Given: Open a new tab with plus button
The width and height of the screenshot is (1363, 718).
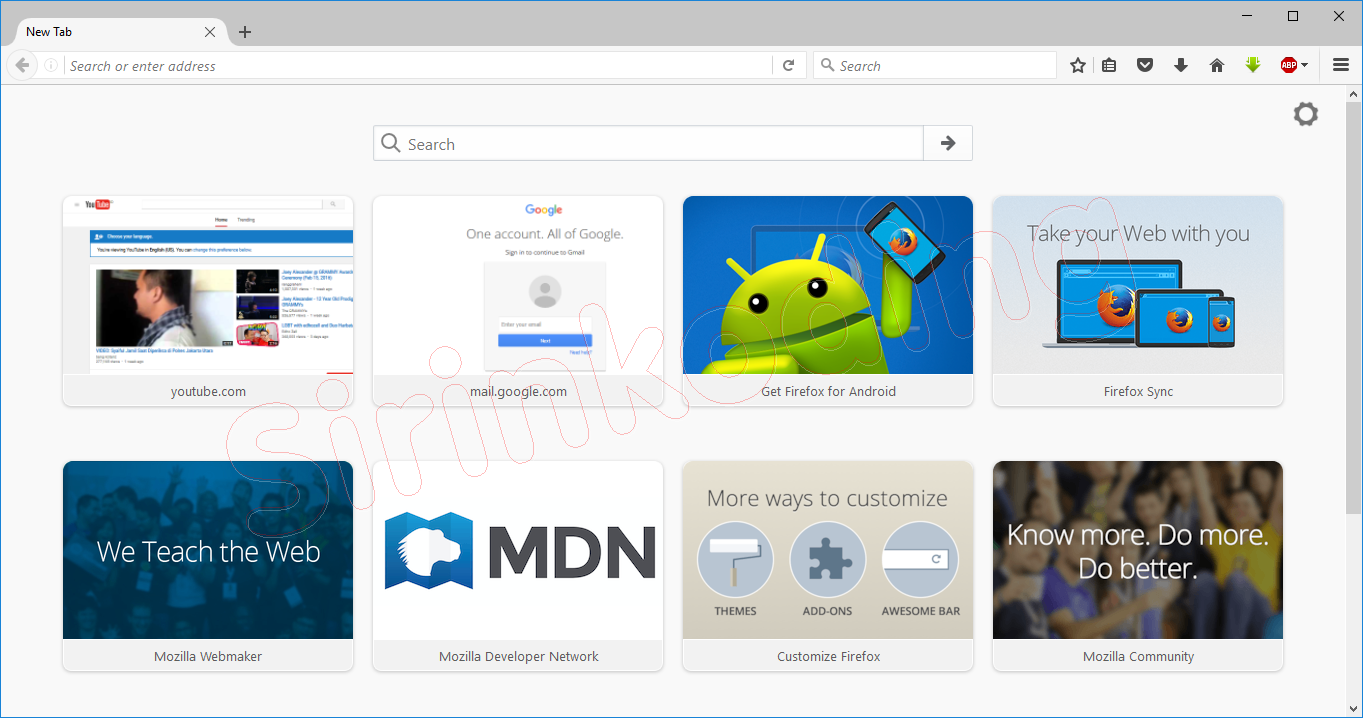Looking at the screenshot, I should (245, 32).
